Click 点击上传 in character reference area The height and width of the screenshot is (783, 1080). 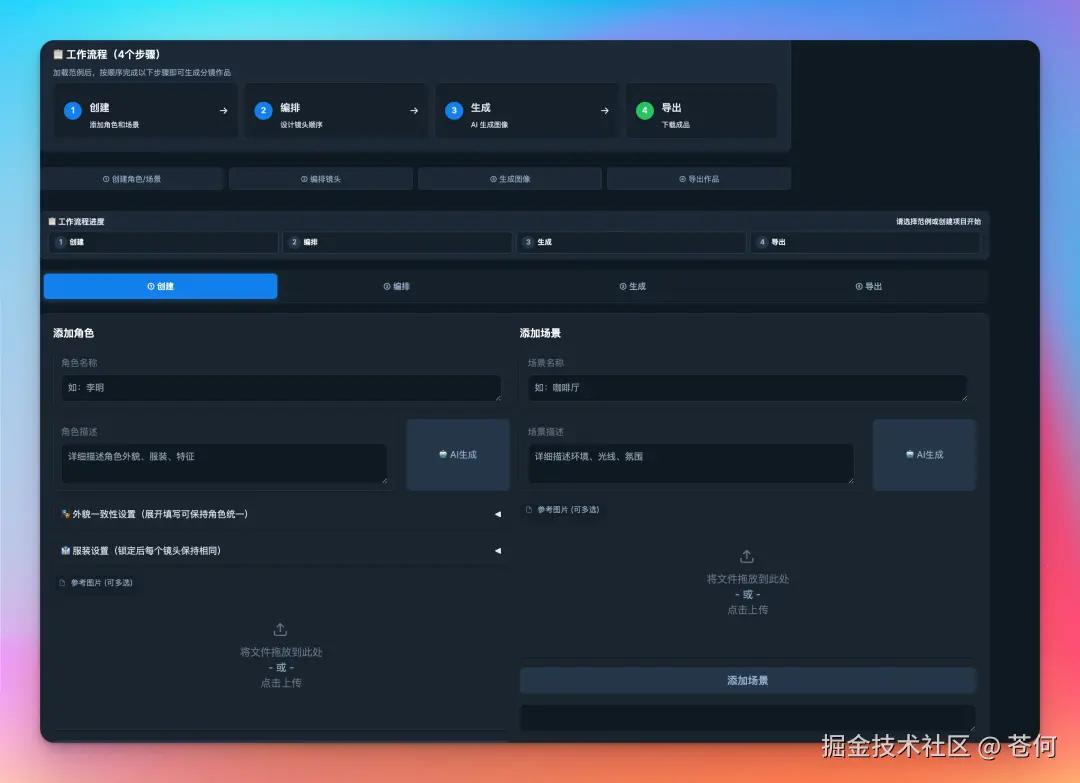tap(281, 683)
